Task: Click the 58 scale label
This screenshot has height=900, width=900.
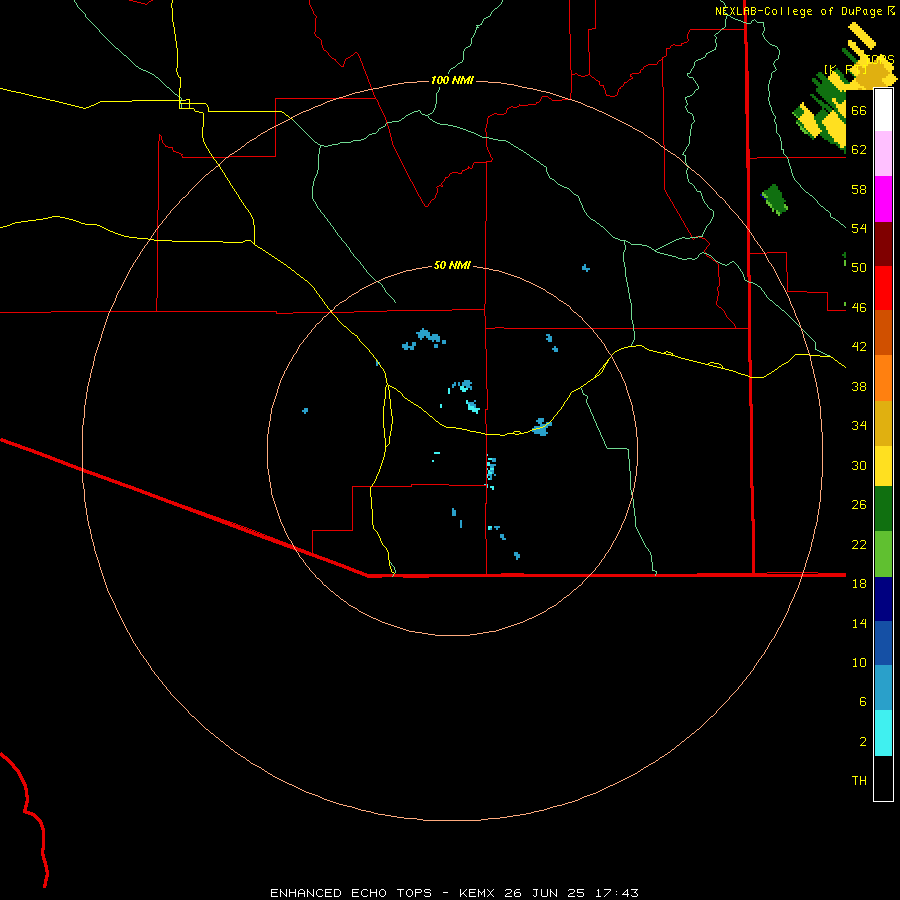Action: 859,189
